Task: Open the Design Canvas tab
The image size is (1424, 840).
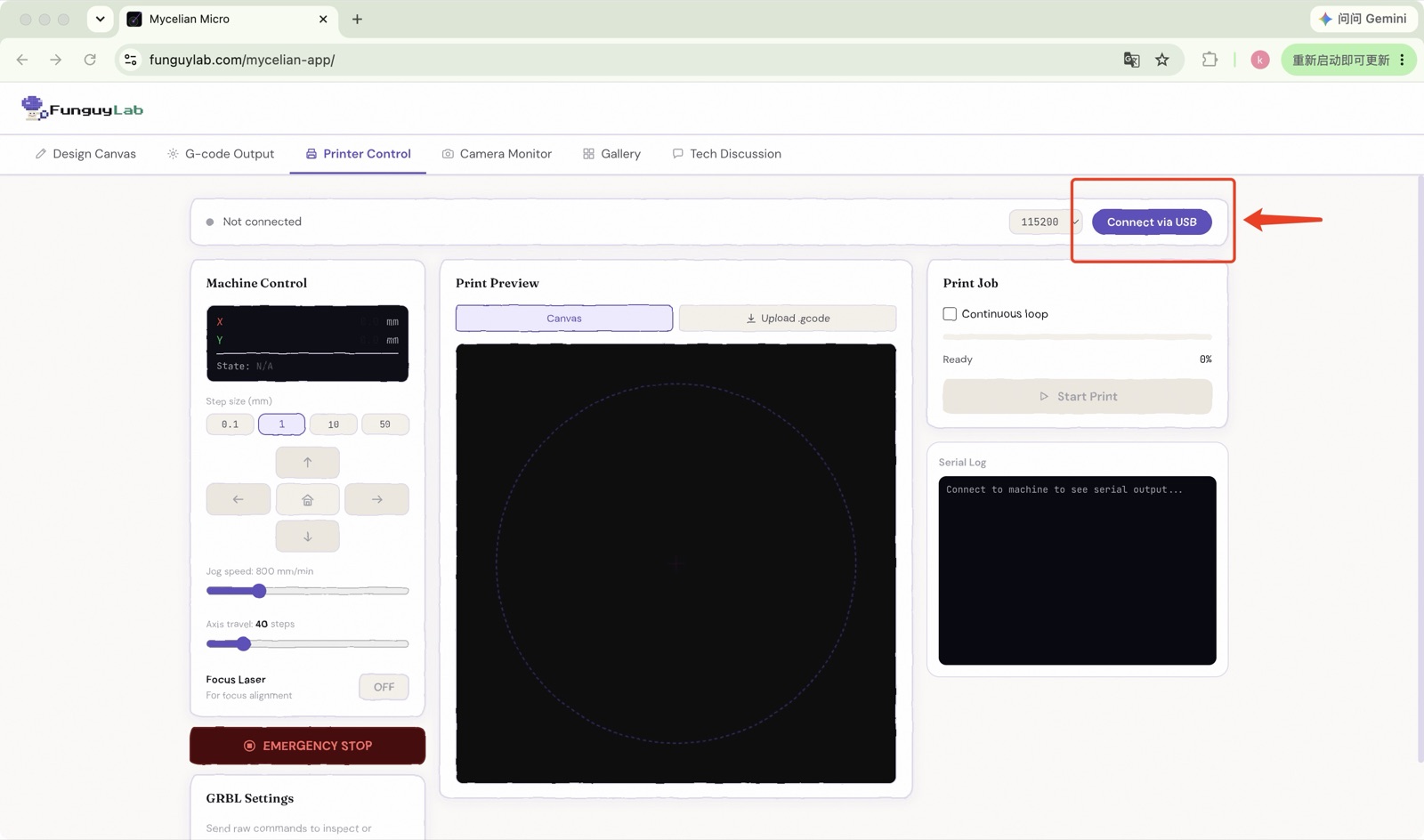Action: pyautogui.click(x=85, y=154)
